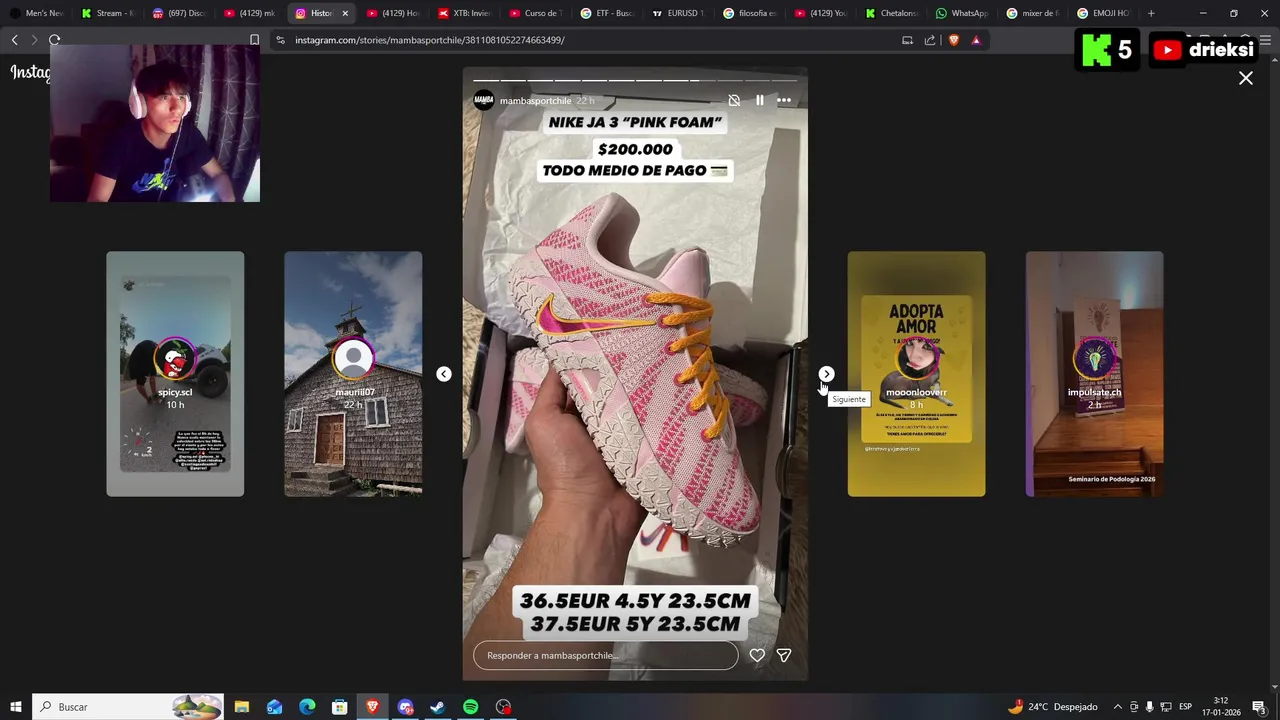Open mambasportchile profile from story header
The width and height of the screenshot is (1280, 720).
(535, 101)
